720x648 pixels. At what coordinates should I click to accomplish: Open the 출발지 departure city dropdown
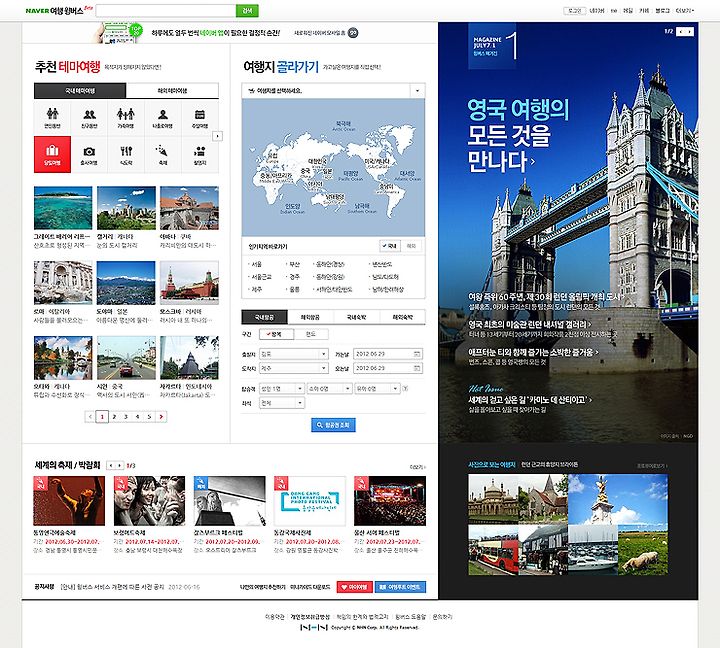294,354
